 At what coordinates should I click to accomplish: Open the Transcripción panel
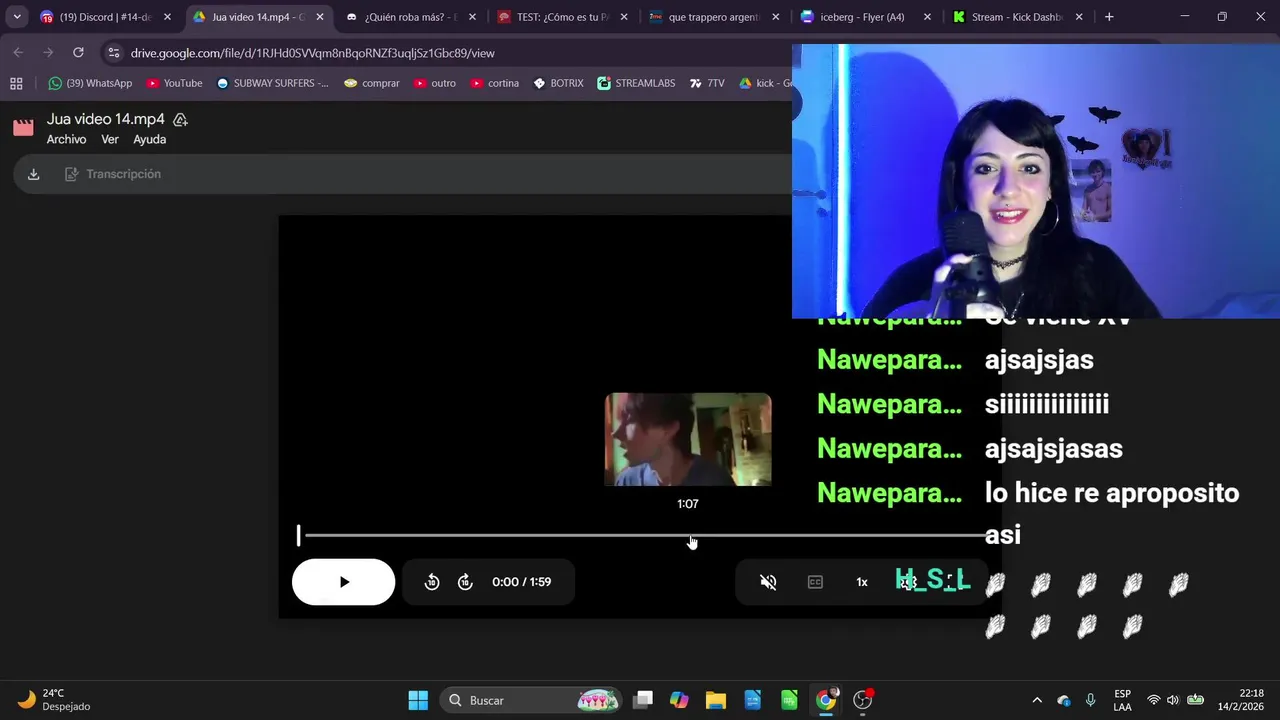[x=113, y=174]
